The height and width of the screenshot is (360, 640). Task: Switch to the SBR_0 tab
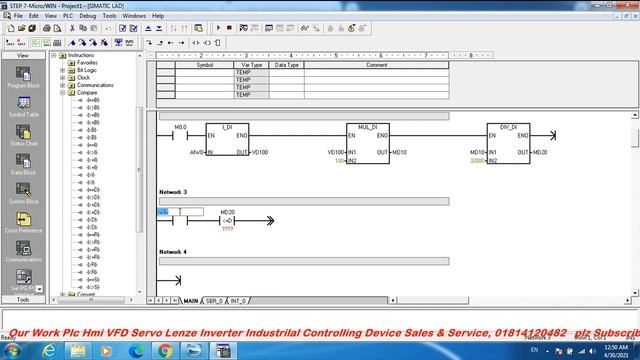pyautogui.click(x=214, y=301)
